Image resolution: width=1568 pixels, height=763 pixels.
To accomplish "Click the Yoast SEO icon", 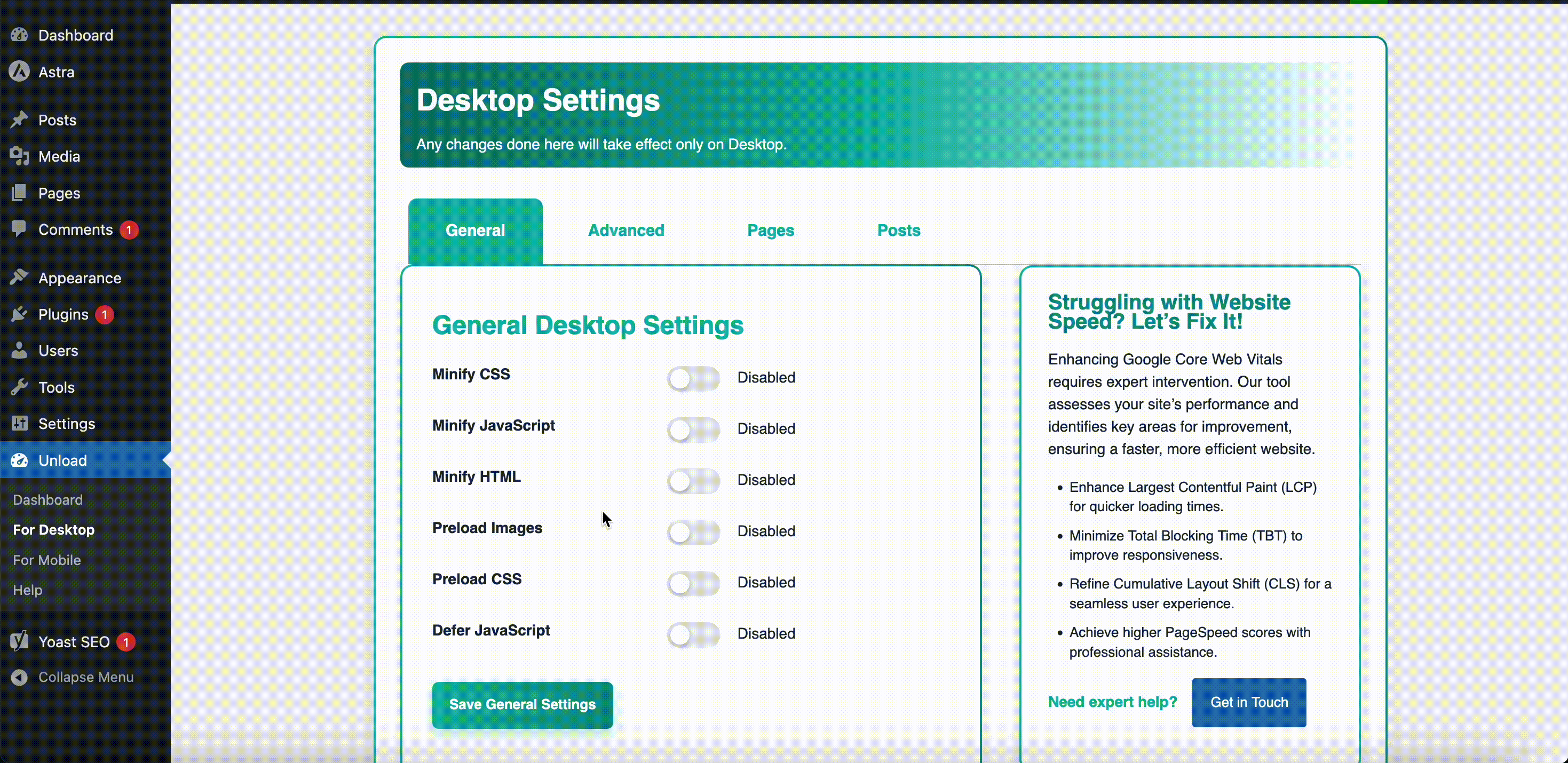I will click(19, 641).
